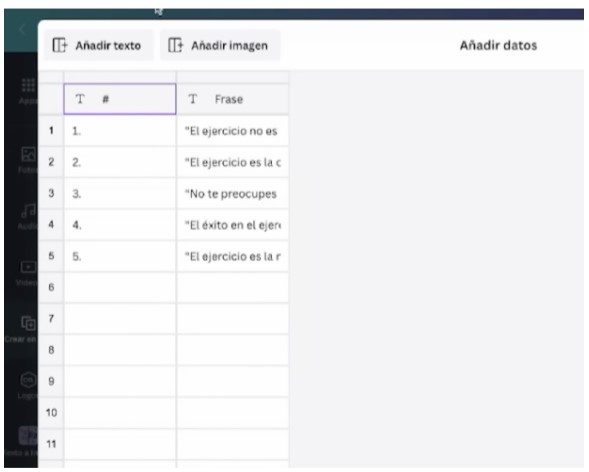This screenshot has height=472, width=589.
Task: Click the text type icon in # column header
Action: click(x=80, y=99)
